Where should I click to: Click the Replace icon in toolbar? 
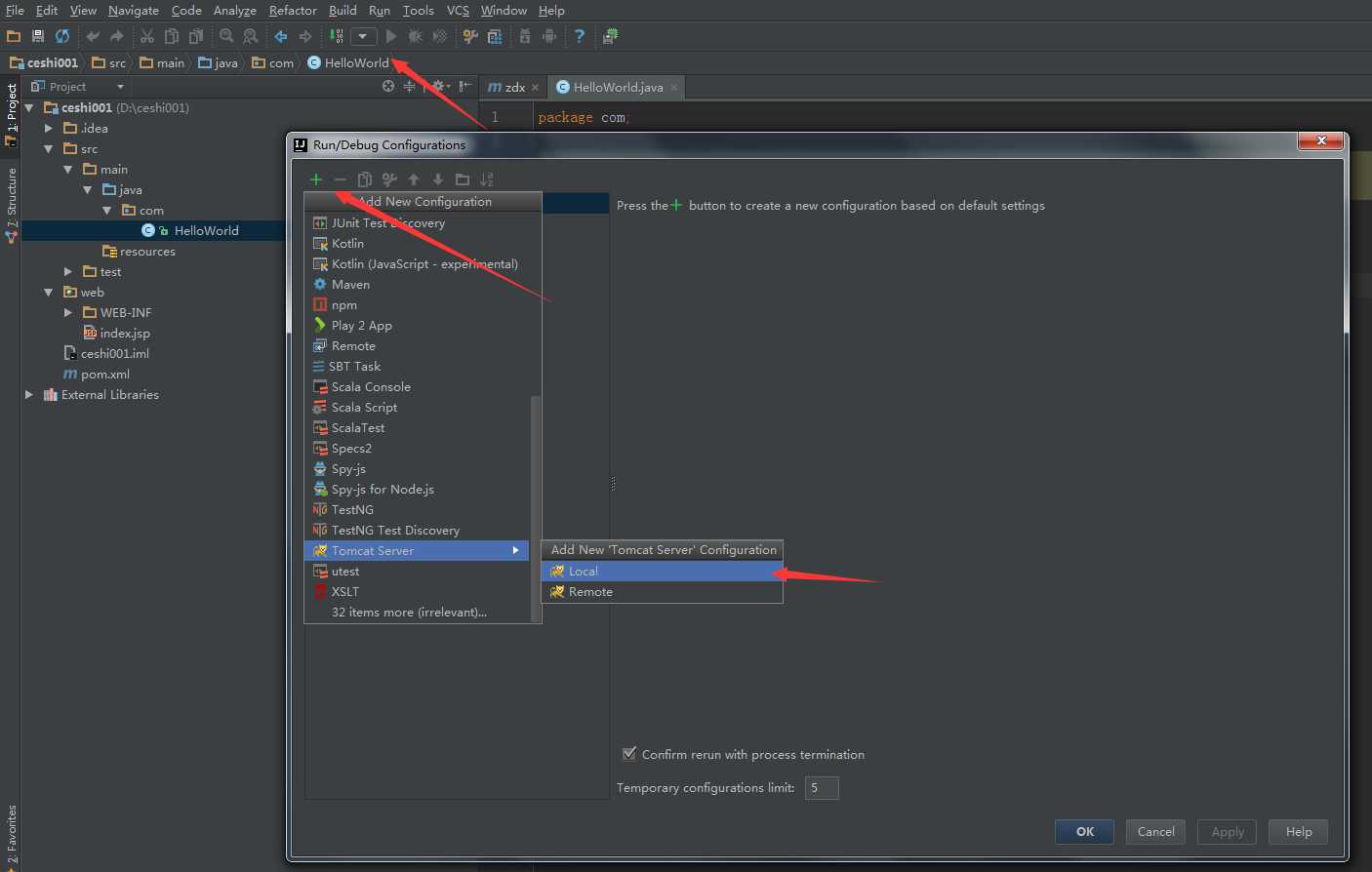click(x=251, y=36)
